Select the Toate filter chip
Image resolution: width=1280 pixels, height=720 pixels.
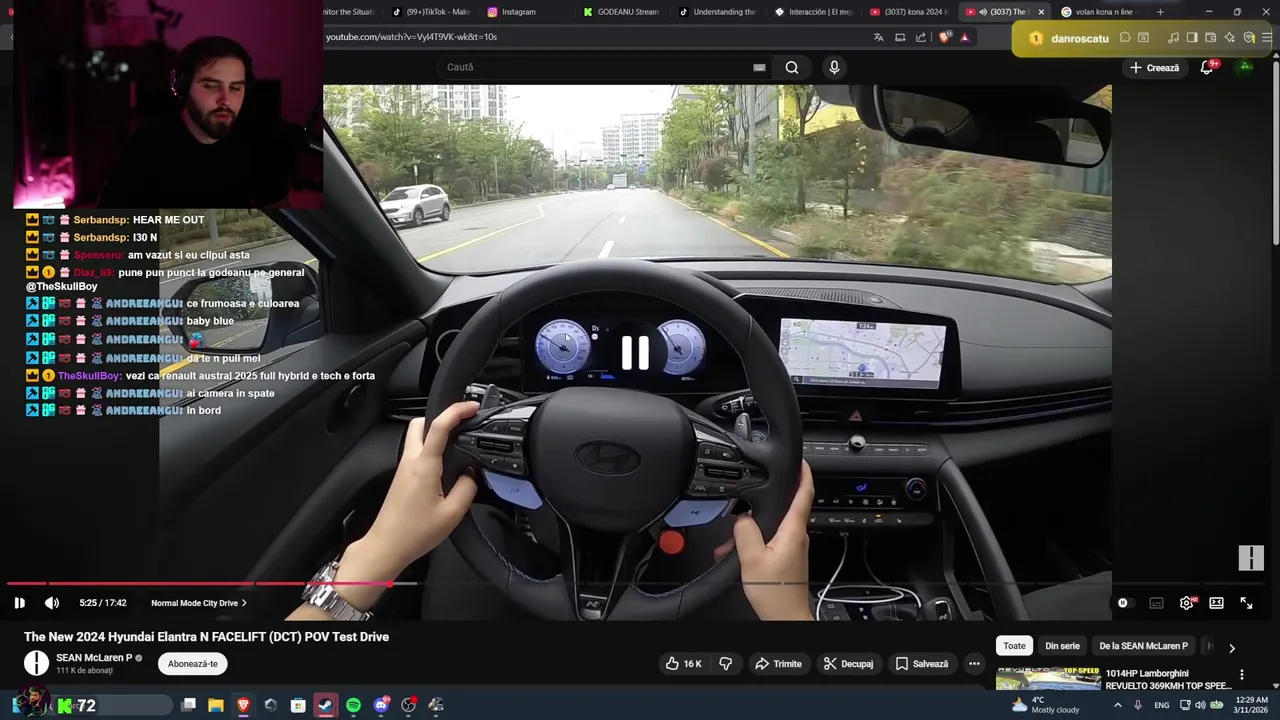pyautogui.click(x=1014, y=646)
